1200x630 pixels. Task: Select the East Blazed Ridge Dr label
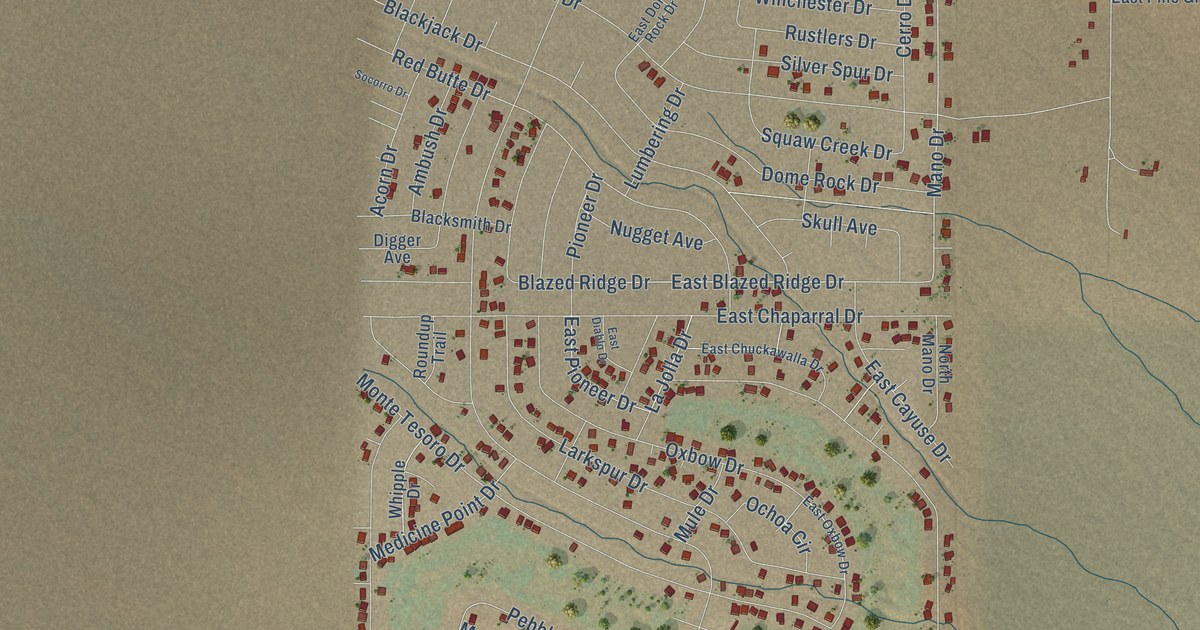click(x=757, y=283)
